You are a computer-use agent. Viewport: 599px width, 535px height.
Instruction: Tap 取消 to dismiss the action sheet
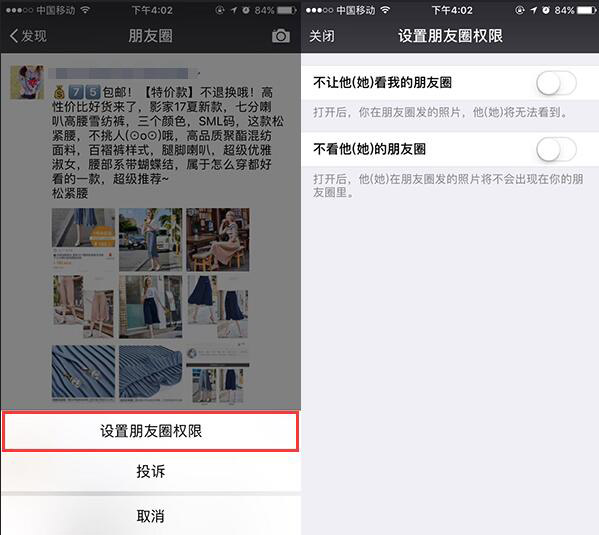click(151, 516)
